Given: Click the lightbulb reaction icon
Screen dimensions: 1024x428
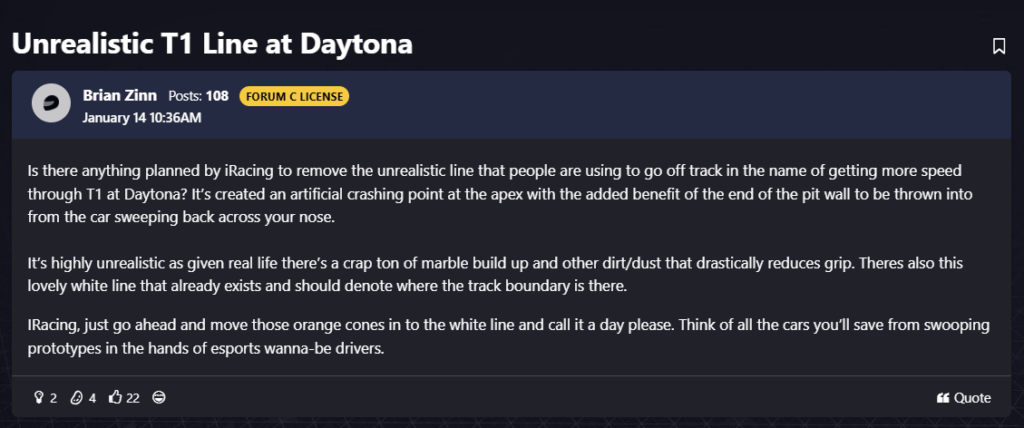Looking at the screenshot, I should pyautogui.click(x=39, y=397).
